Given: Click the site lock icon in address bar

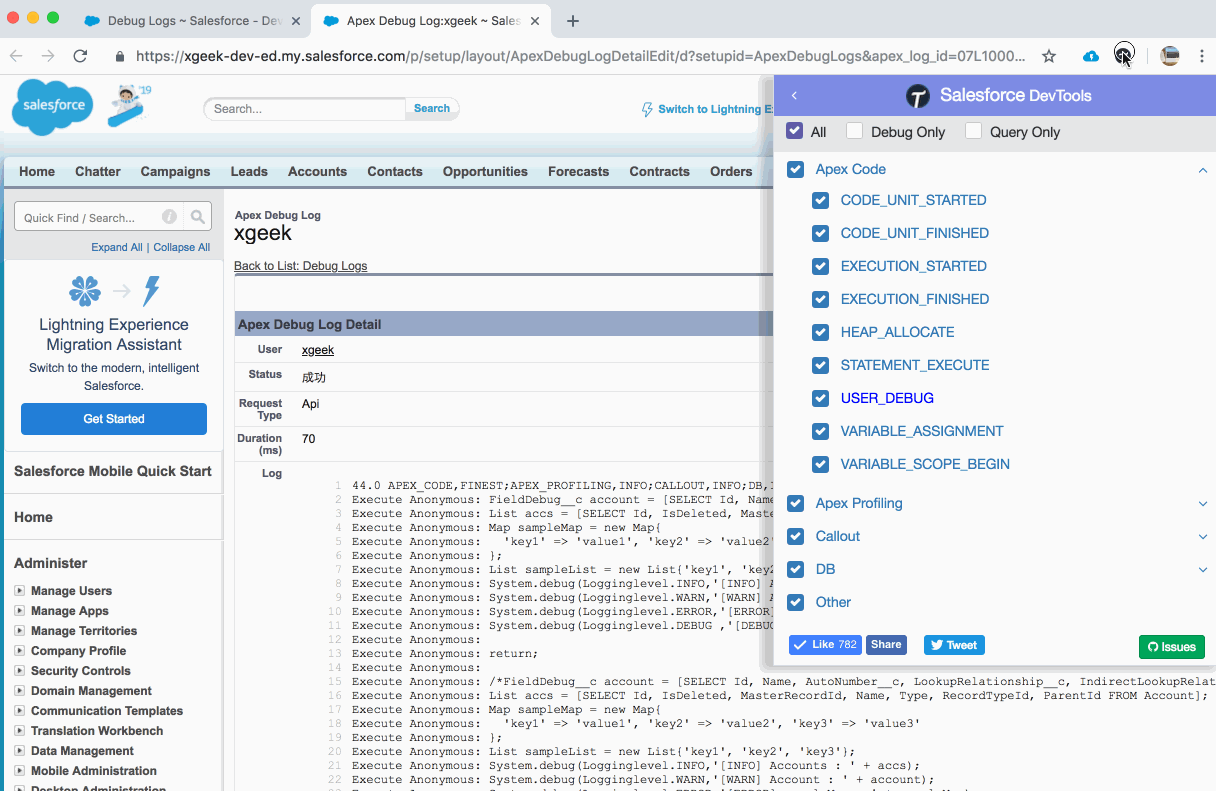Looking at the screenshot, I should click(x=120, y=57).
